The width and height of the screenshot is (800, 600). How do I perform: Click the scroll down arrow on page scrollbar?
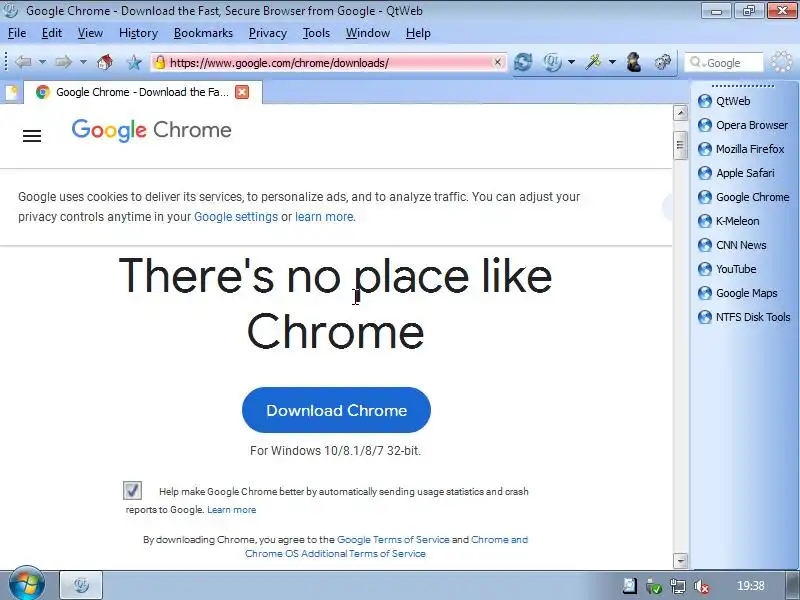coord(680,561)
